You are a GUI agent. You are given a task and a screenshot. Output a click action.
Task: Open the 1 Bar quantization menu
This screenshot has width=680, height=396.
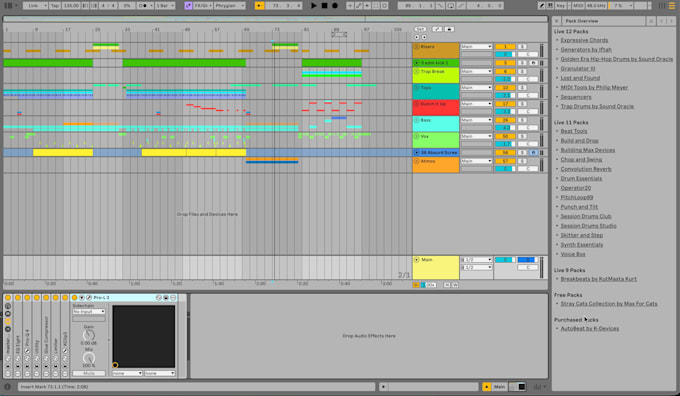(x=165, y=6)
